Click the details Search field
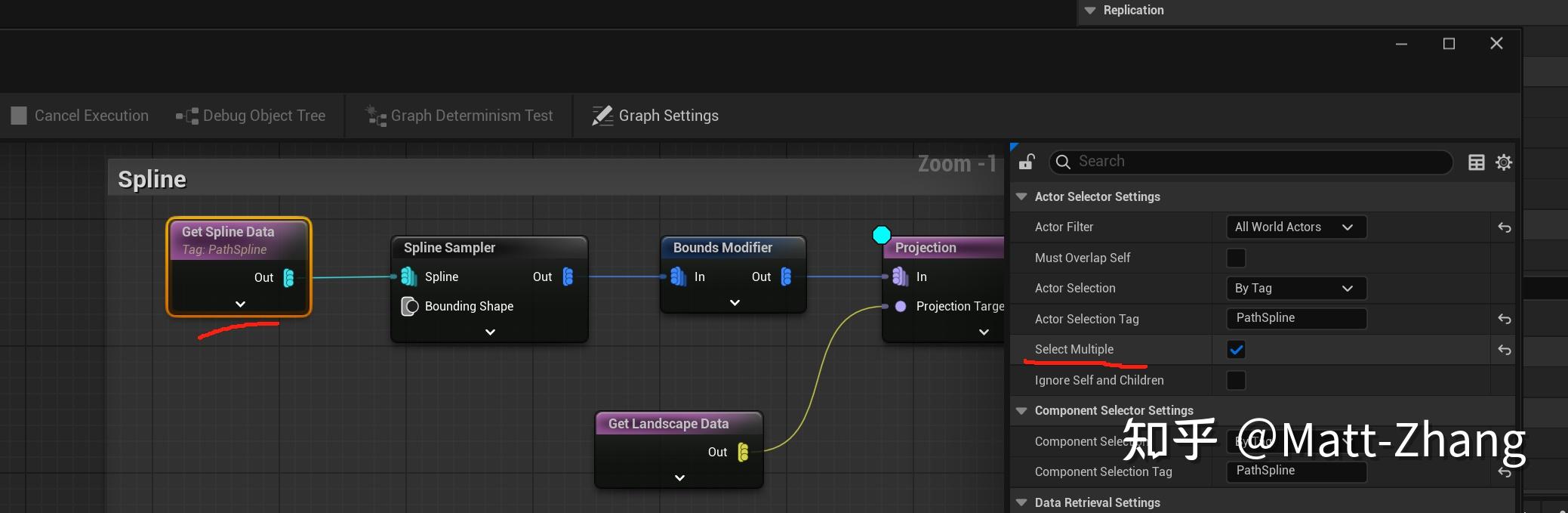Image resolution: width=1568 pixels, height=513 pixels. click(x=1253, y=162)
